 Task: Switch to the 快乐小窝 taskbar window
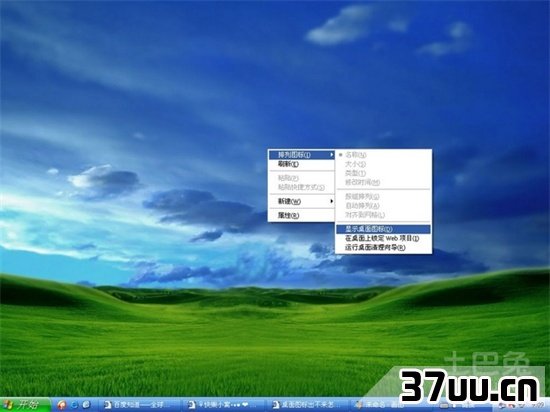coord(223,405)
